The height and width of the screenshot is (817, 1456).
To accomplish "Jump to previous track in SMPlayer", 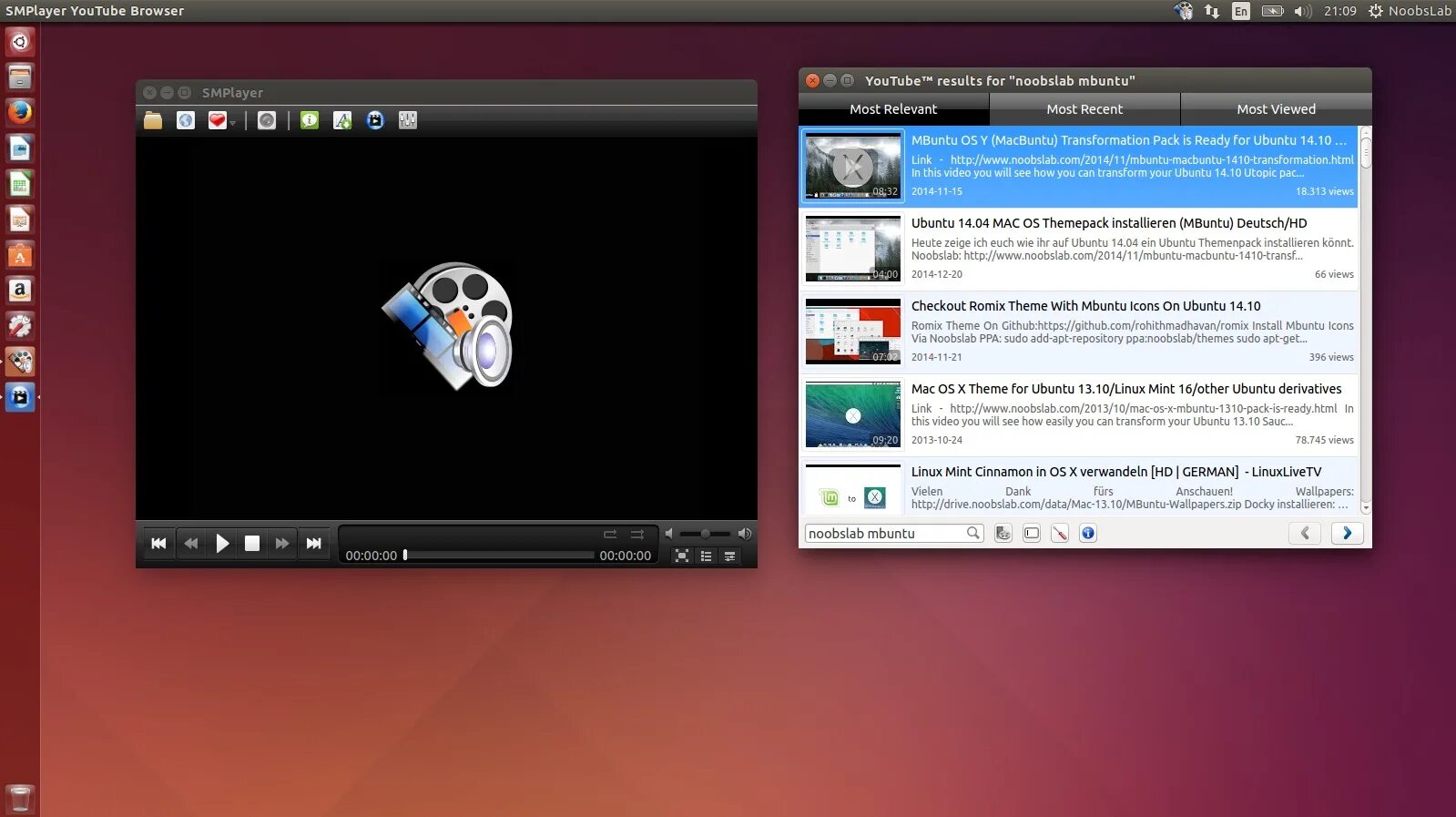I will 158,544.
